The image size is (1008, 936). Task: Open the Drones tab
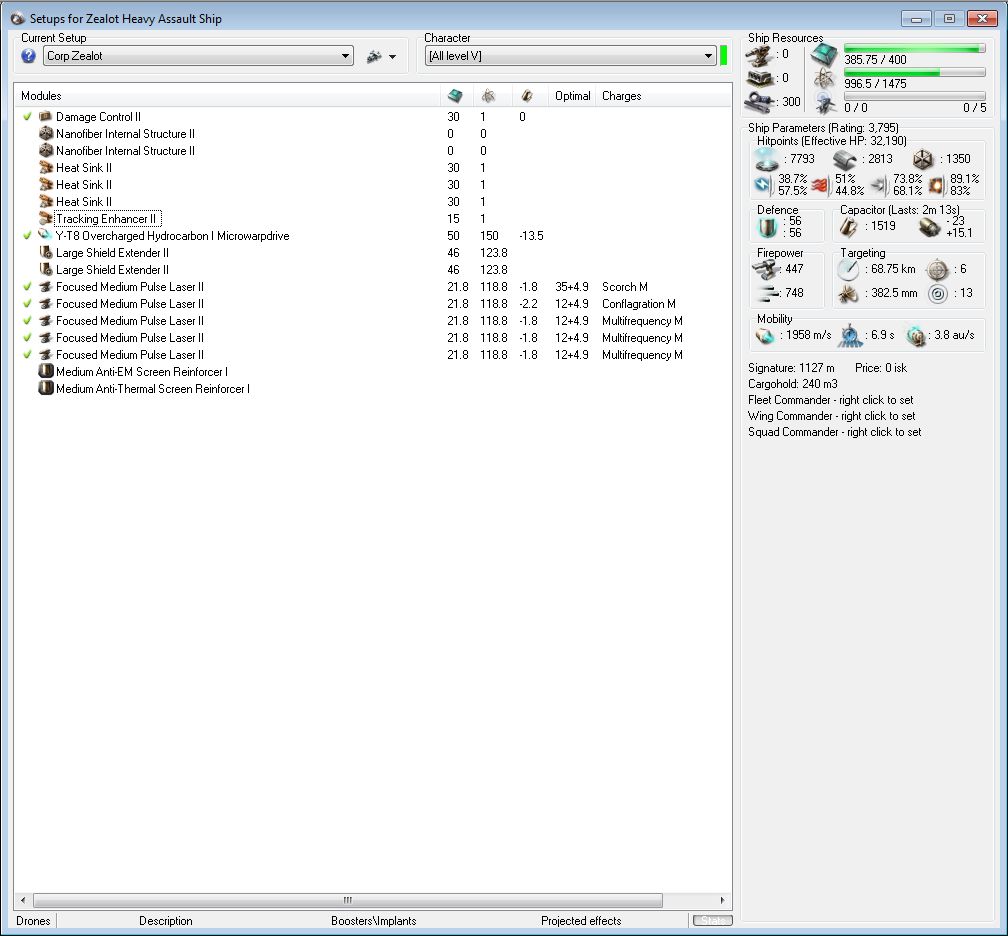[33, 921]
